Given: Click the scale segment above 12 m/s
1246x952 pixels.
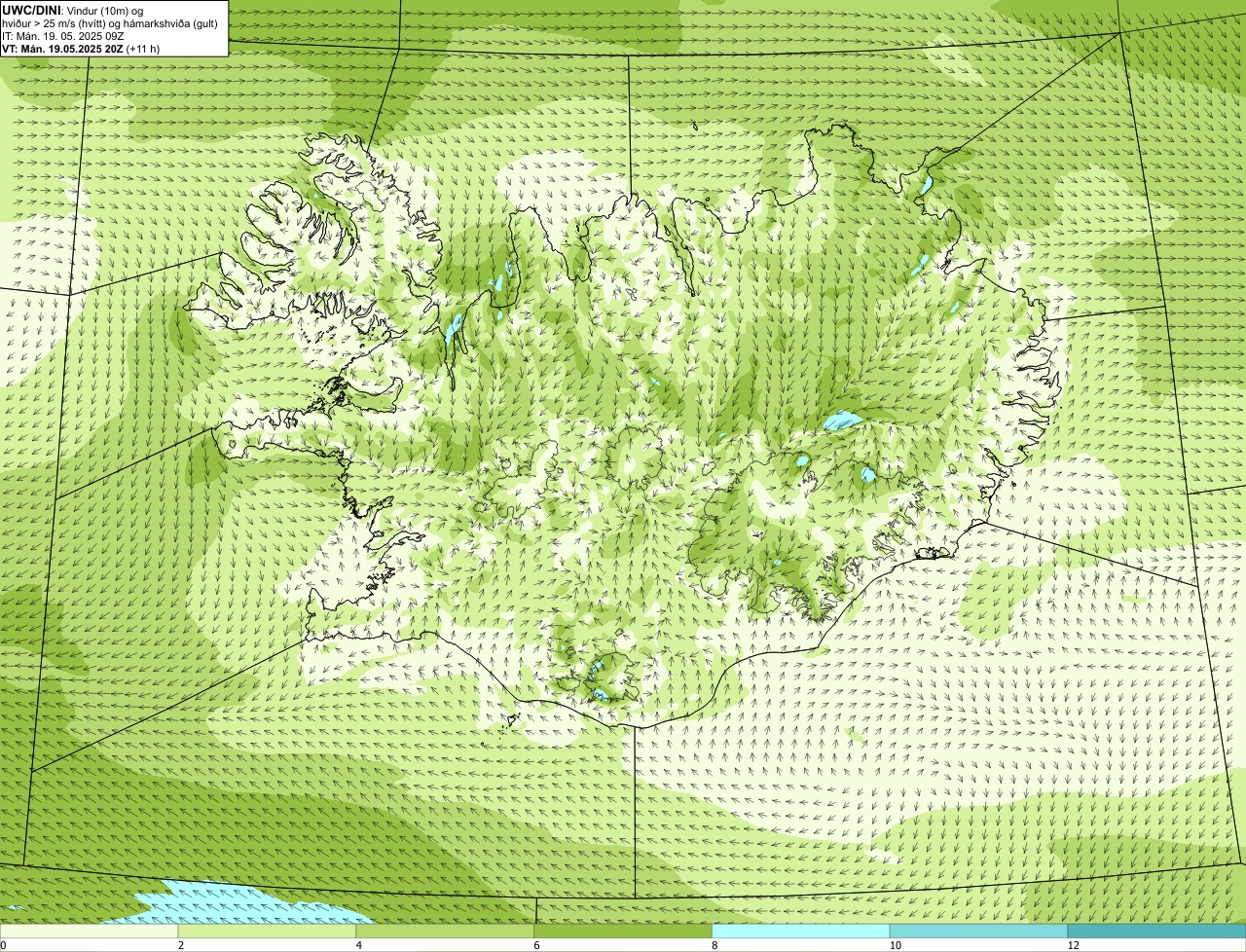Looking at the screenshot, I should click(x=1156, y=932).
